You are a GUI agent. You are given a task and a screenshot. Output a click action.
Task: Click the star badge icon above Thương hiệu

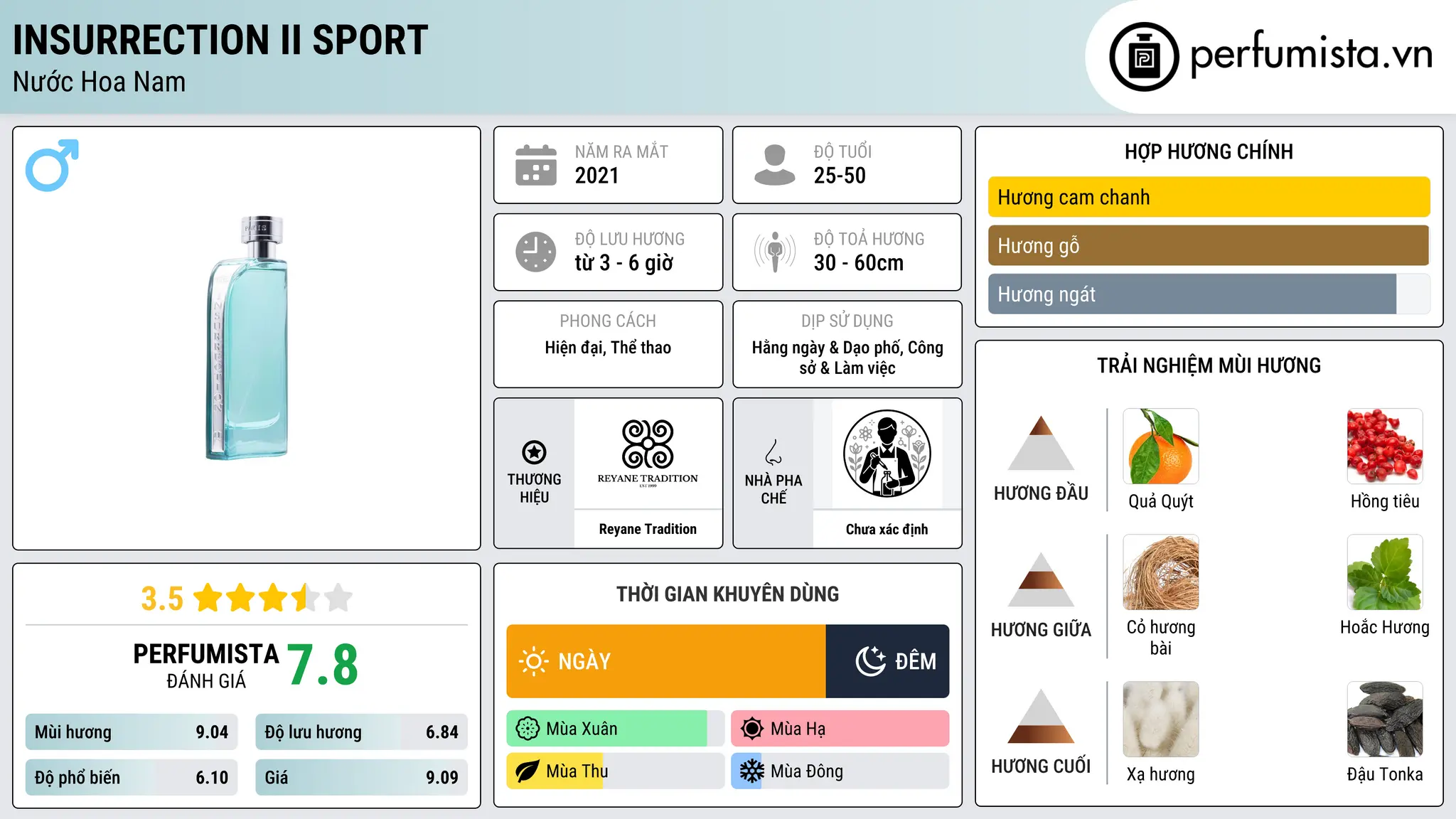pyautogui.click(x=534, y=452)
